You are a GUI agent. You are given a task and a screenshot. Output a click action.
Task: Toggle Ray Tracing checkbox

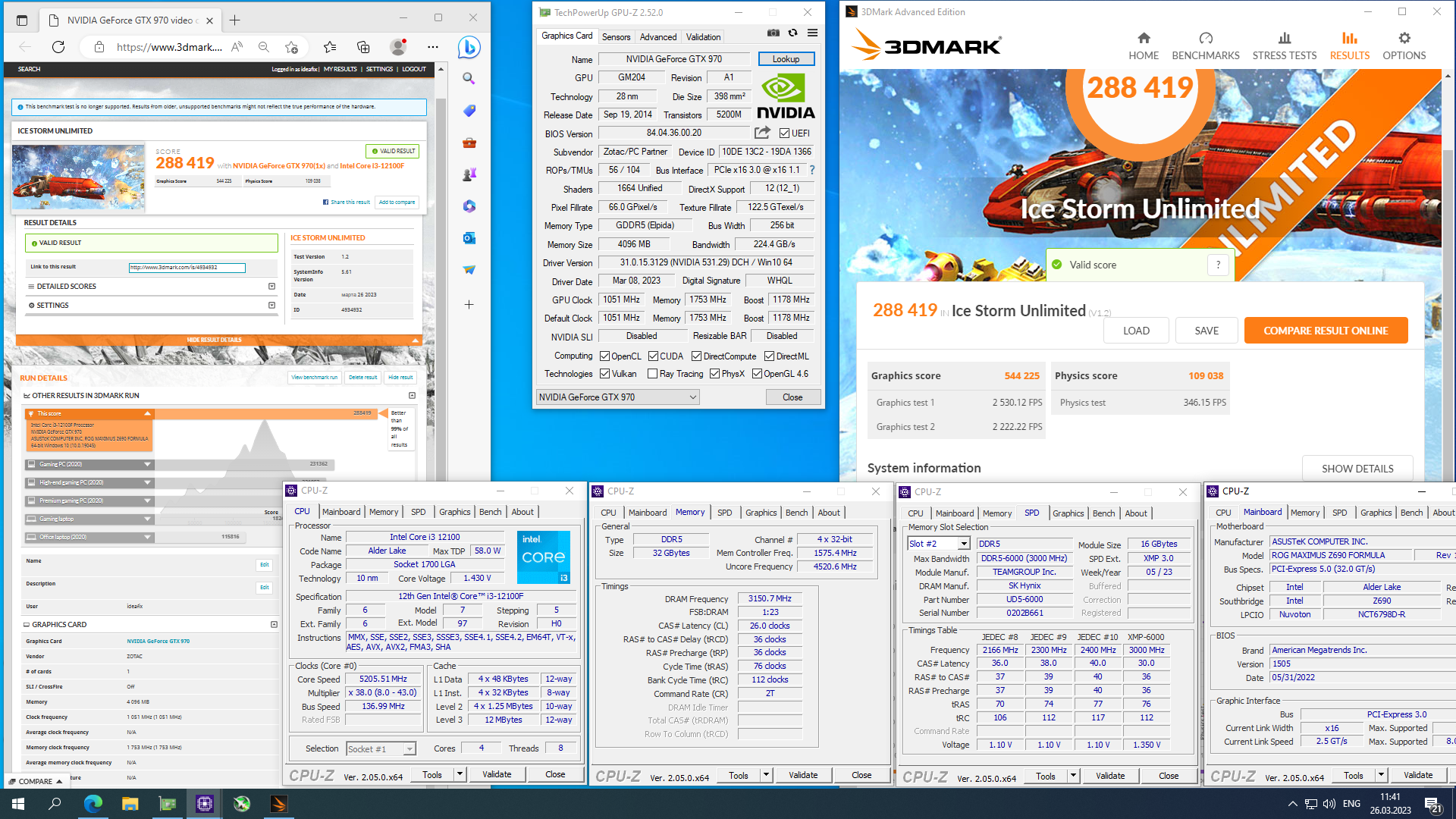652,374
